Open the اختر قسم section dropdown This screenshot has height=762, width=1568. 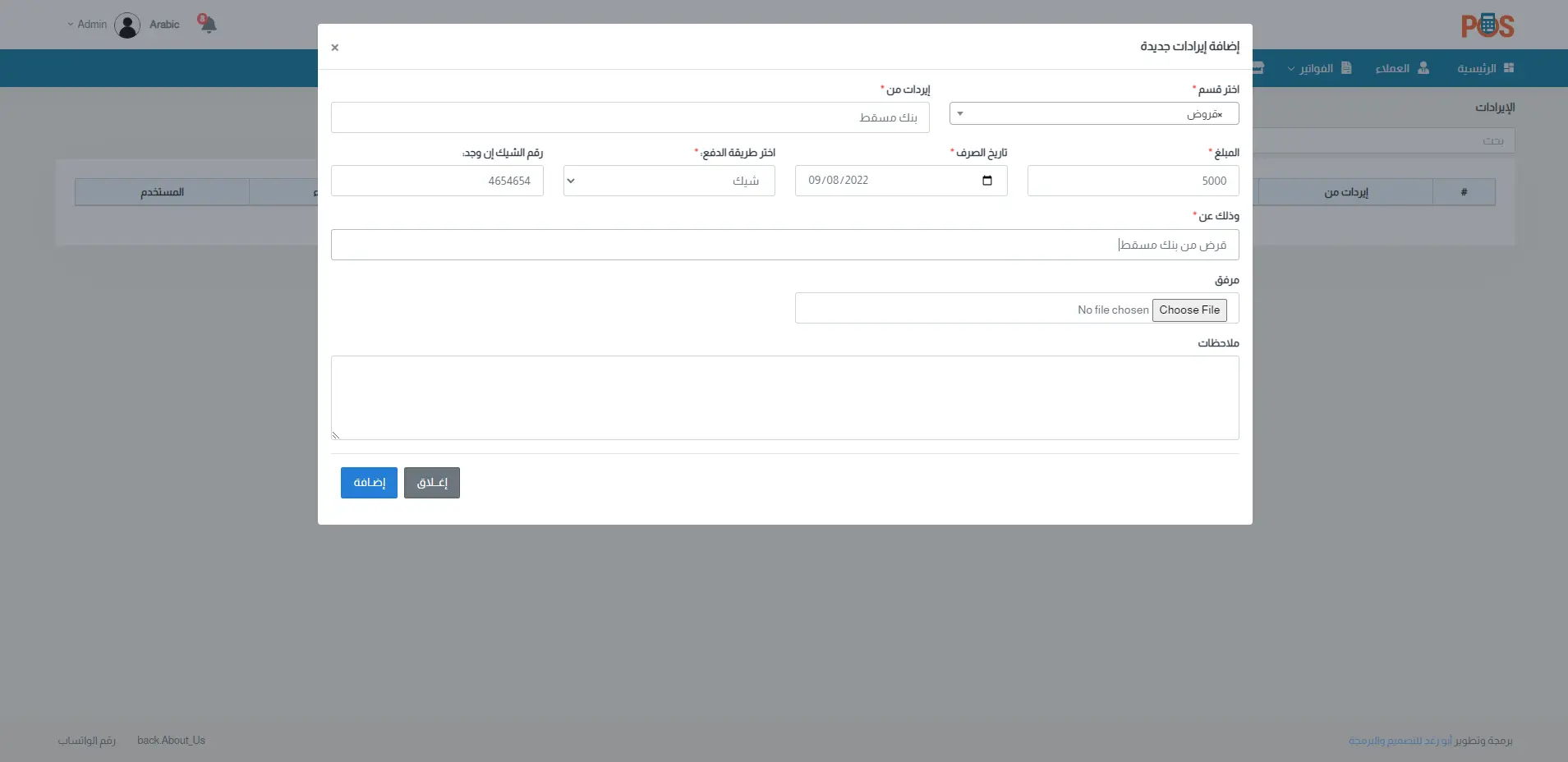[1093, 114]
